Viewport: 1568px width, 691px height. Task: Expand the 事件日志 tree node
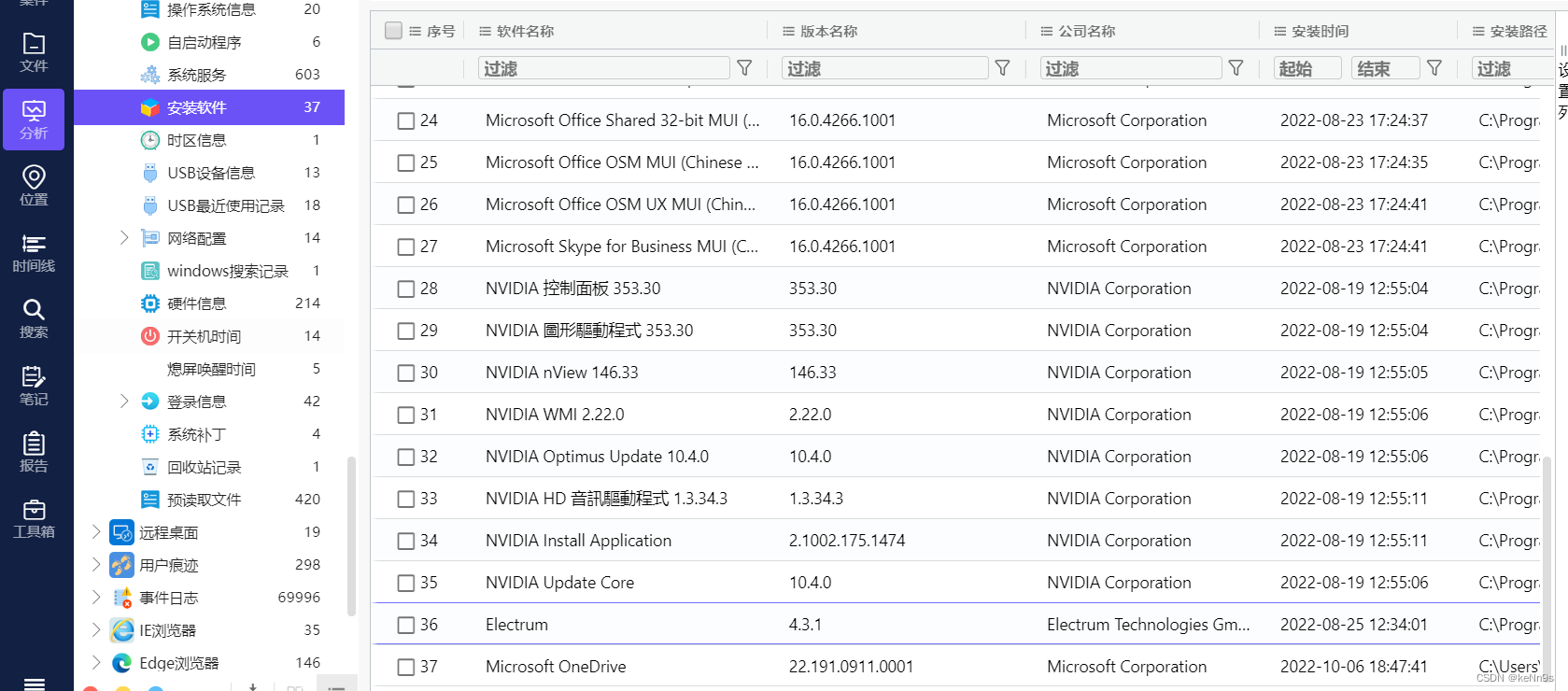[x=95, y=598]
